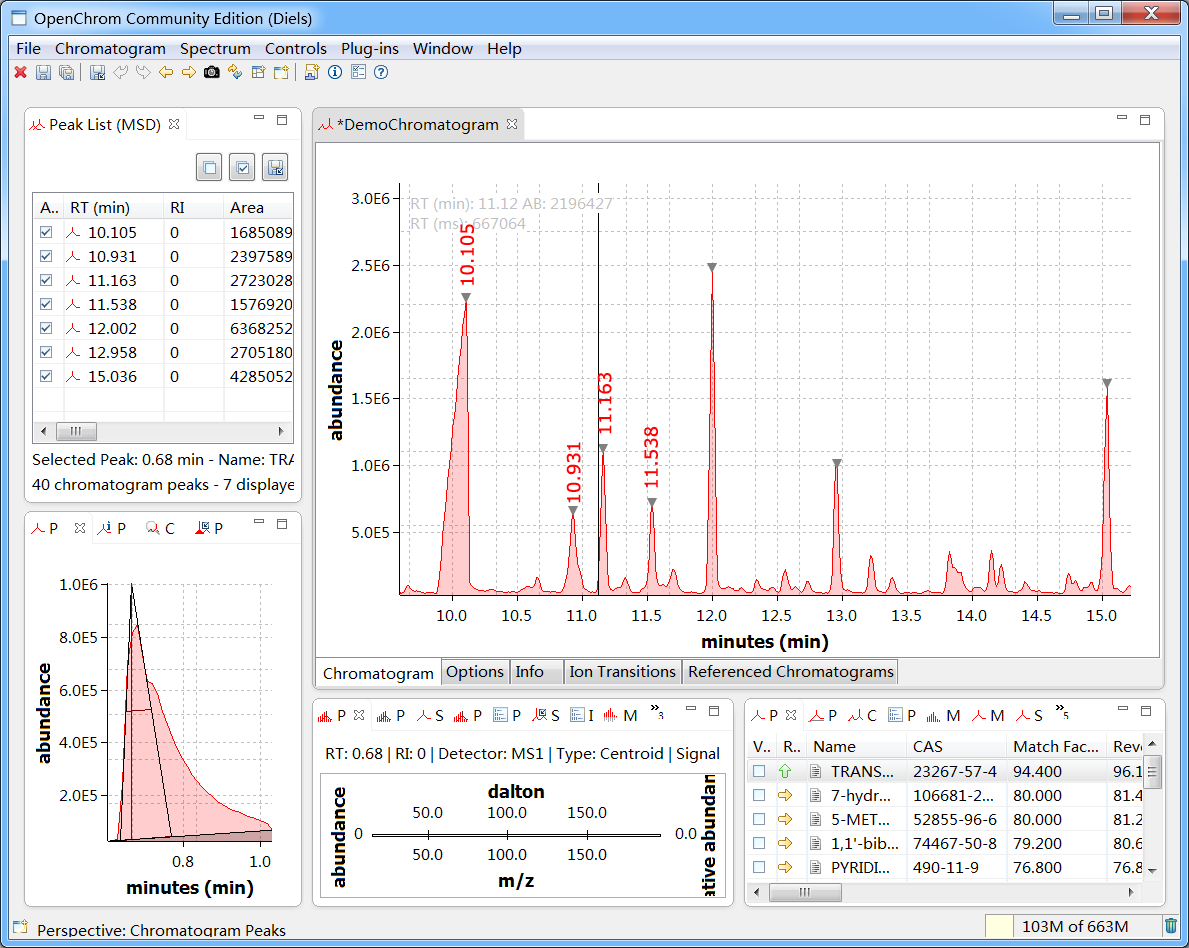Viewport: 1189px width, 948px height.
Task: Click the Peak List horizontal scrollbar thumb
Action: [x=76, y=432]
